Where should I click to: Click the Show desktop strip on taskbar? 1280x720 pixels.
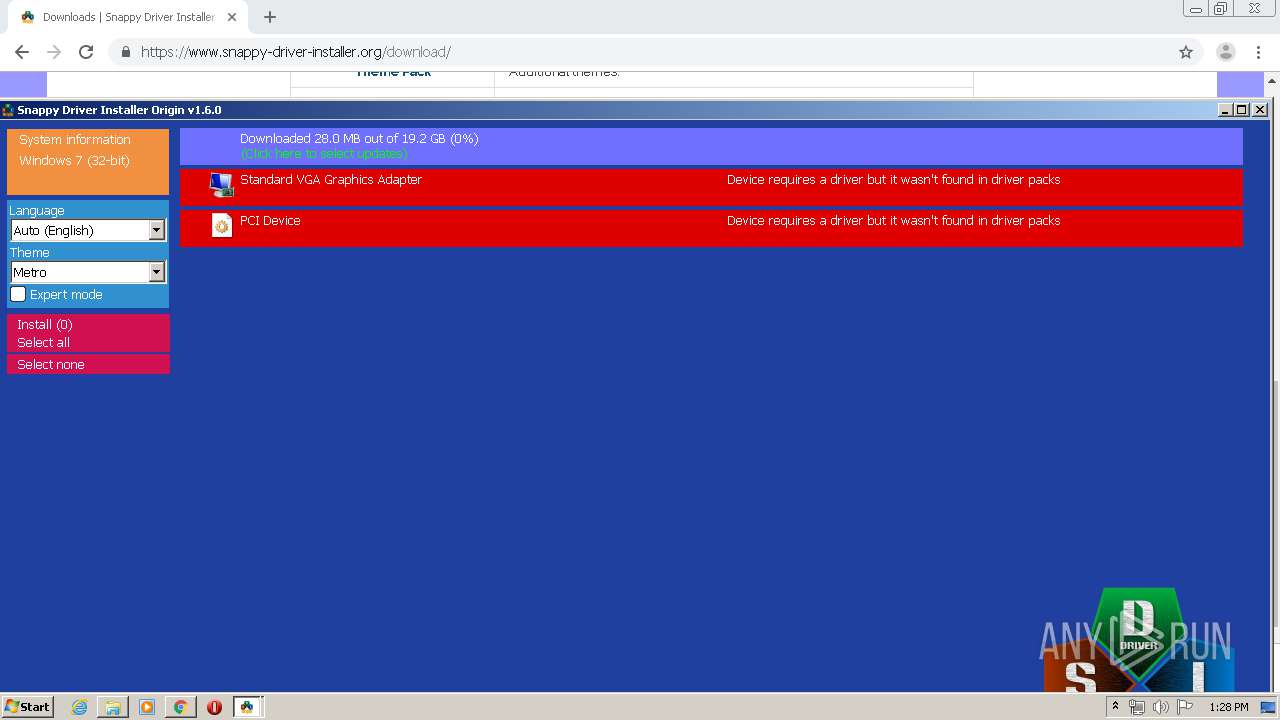pos(1267,707)
